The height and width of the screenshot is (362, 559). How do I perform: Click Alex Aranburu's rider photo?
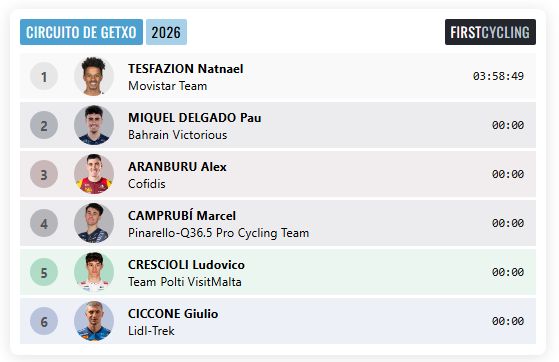click(x=94, y=174)
